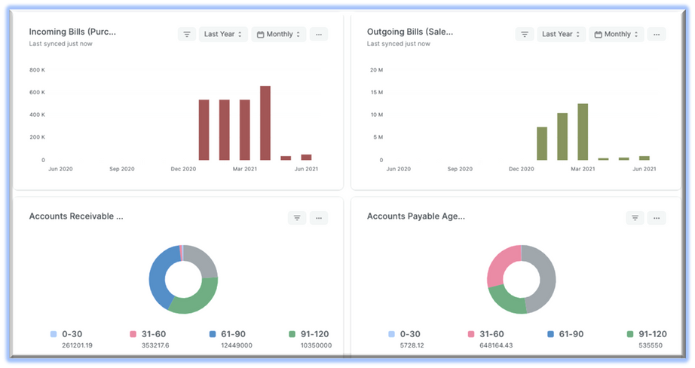Image resolution: width=695 pixels, height=368 pixels.
Task: Click the tallest red bar in Incoming Bills
Action: click(x=265, y=123)
